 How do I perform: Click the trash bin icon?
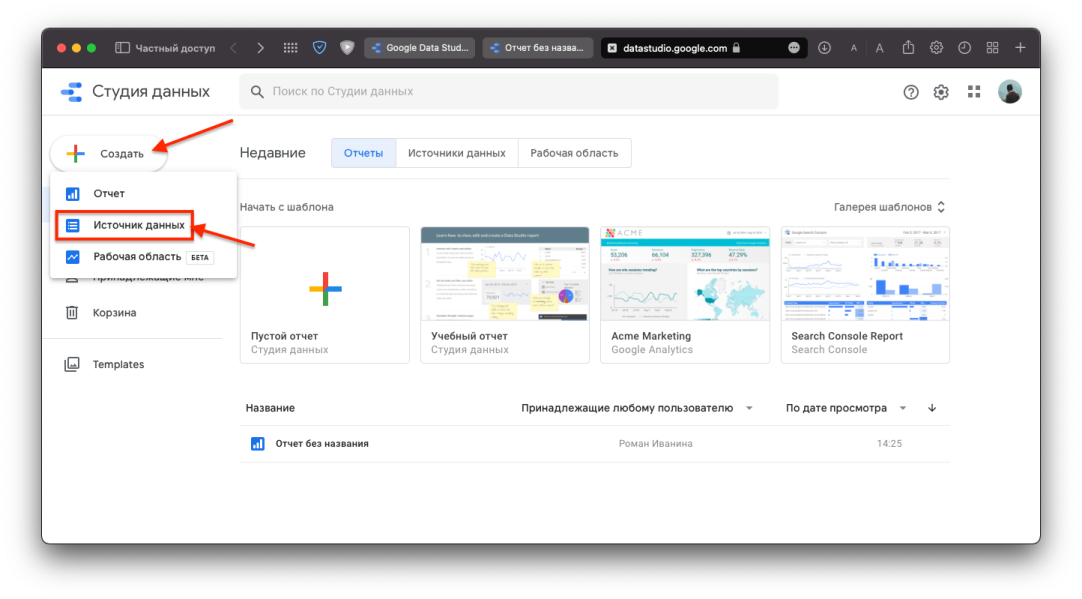72,313
